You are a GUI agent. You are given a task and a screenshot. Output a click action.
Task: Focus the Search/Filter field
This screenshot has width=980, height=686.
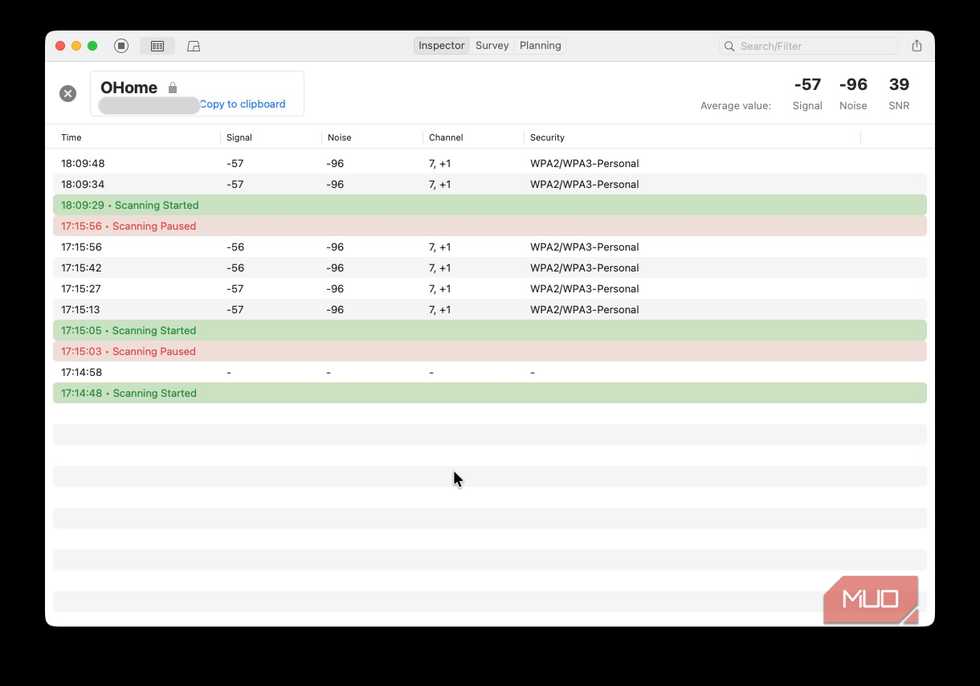(810, 46)
